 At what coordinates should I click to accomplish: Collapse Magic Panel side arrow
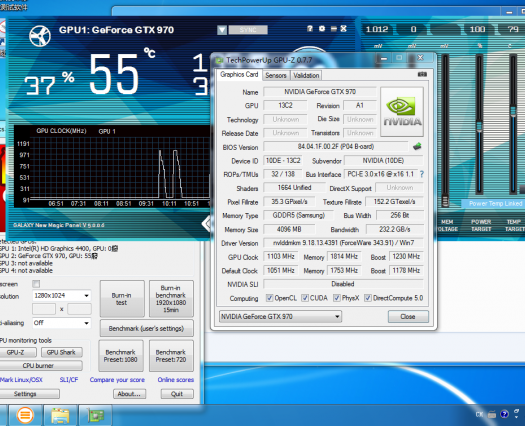click(206, 224)
